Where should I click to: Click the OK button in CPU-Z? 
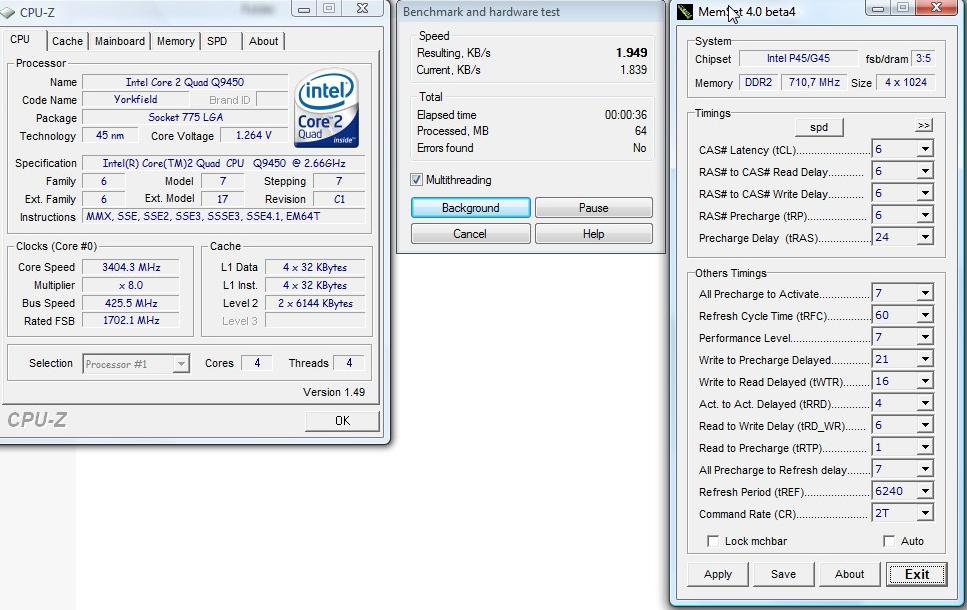[x=342, y=421]
